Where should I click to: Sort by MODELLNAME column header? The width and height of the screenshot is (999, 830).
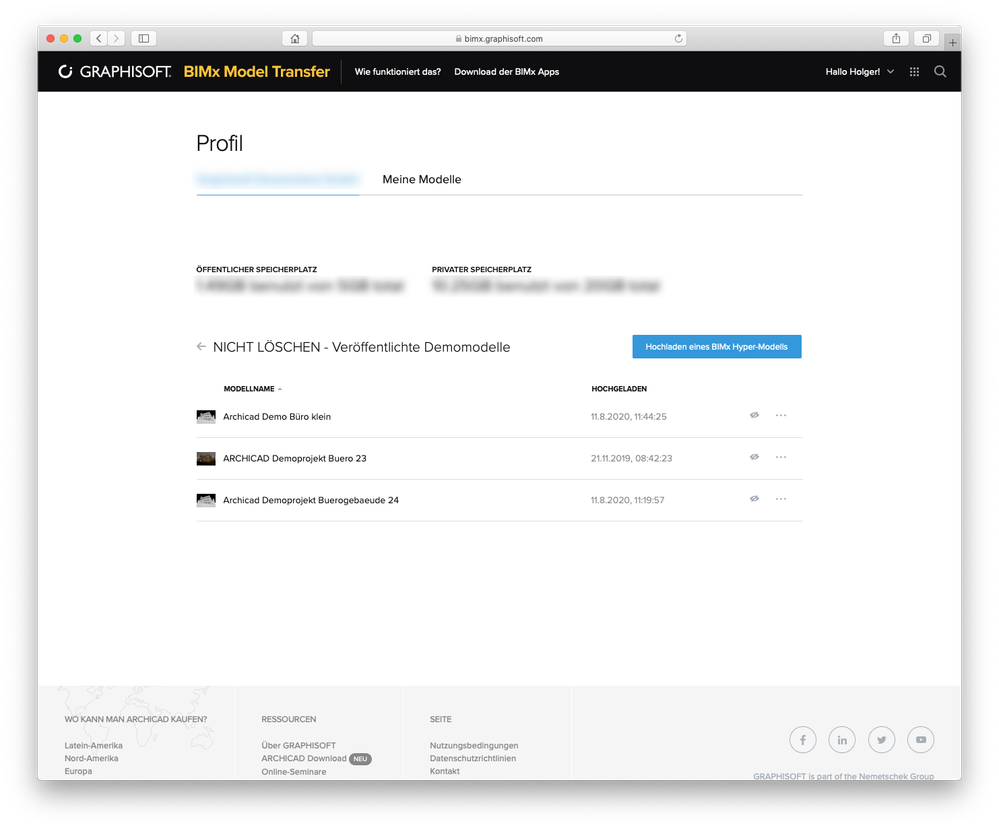[252, 389]
